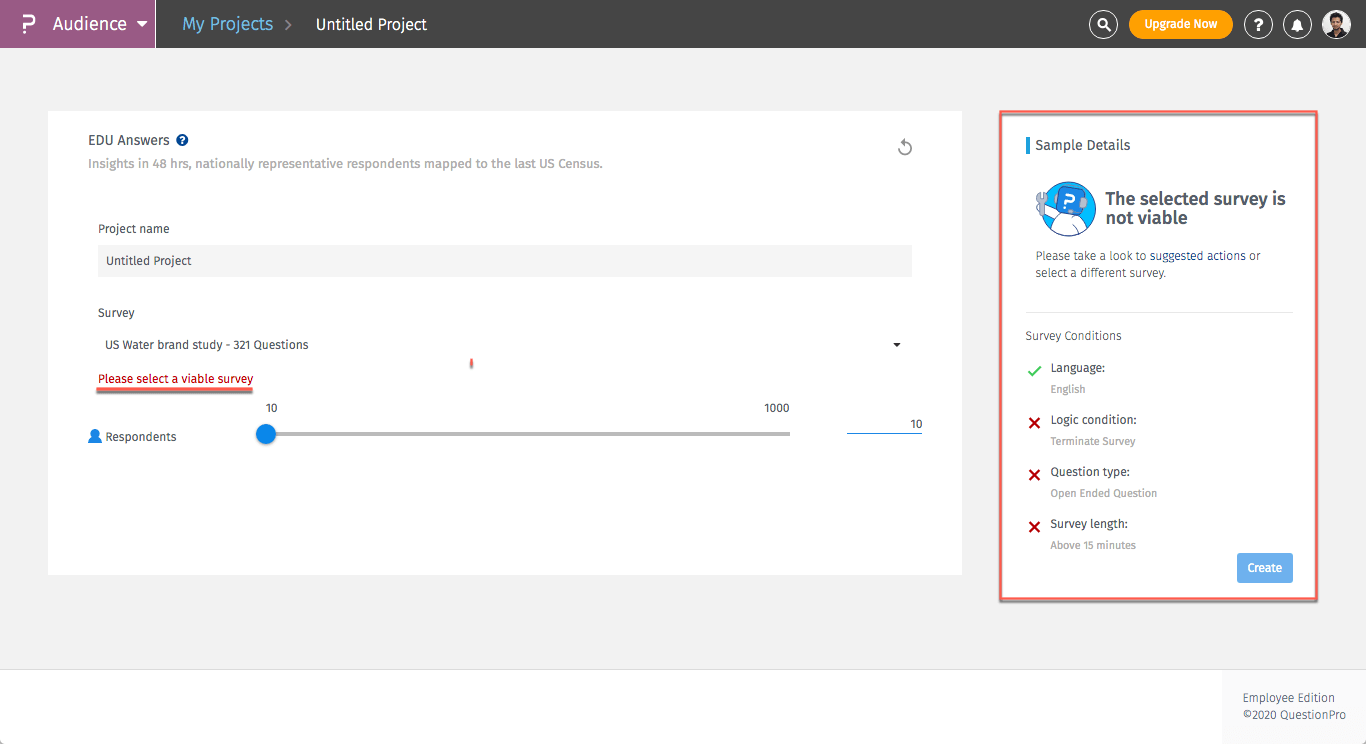The width and height of the screenshot is (1366, 744).
Task: Click the green check beside Language
Action: pos(1035,371)
